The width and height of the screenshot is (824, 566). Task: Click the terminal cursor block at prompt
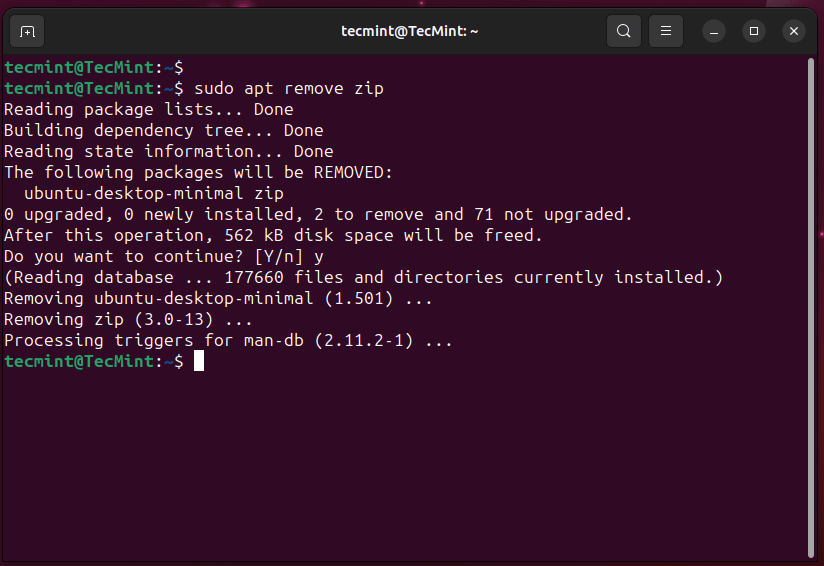click(199, 361)
